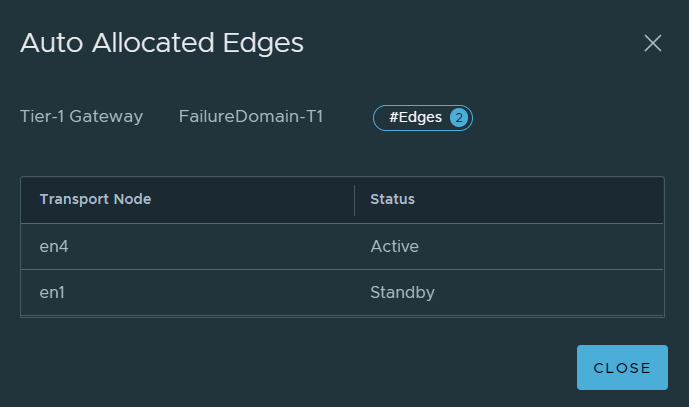Image resolution: width=689 pixels, height=407 pixels.
Task: Click empty area beside Standby status
Action: tap(549, 293)
